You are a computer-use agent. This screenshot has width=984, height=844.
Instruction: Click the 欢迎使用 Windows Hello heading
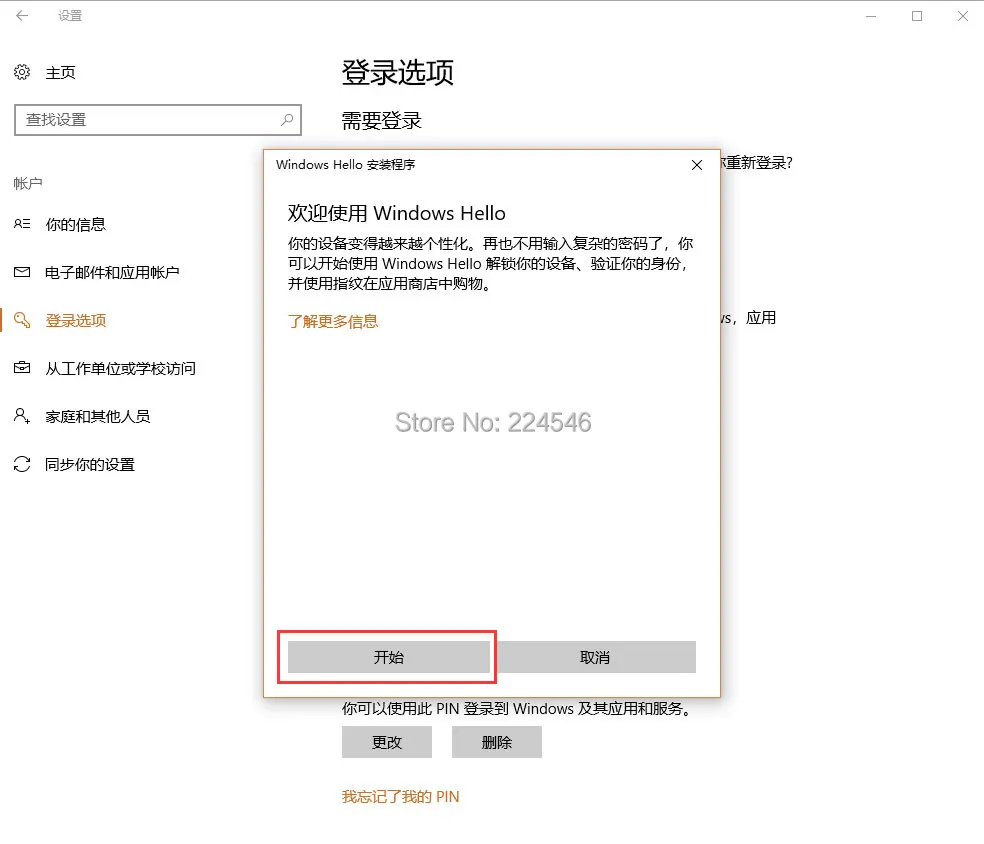397,213
